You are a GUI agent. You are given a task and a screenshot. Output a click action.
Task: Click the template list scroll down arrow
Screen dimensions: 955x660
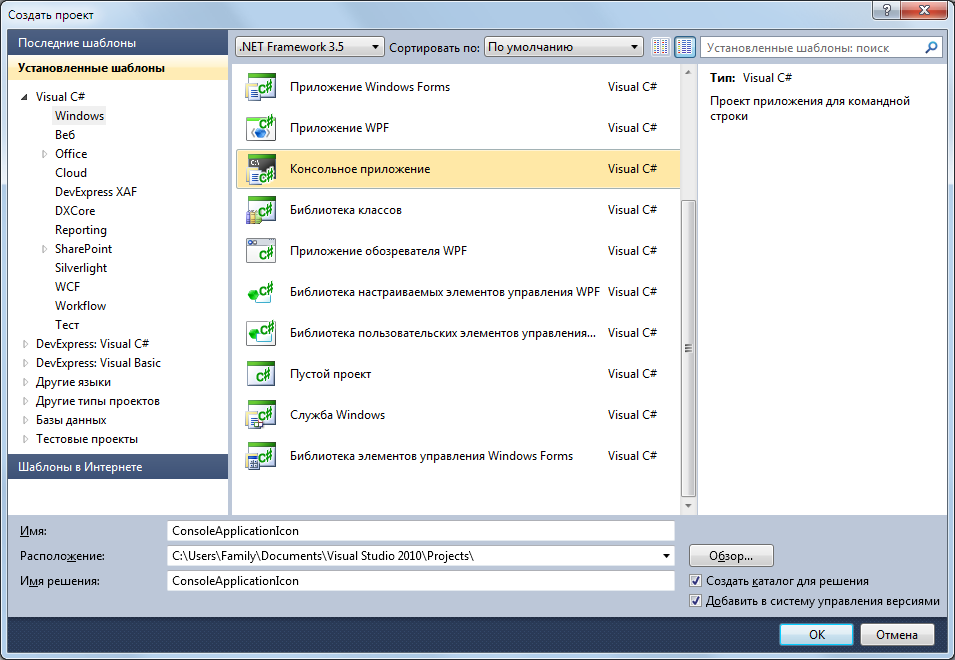tap(688, 505)
